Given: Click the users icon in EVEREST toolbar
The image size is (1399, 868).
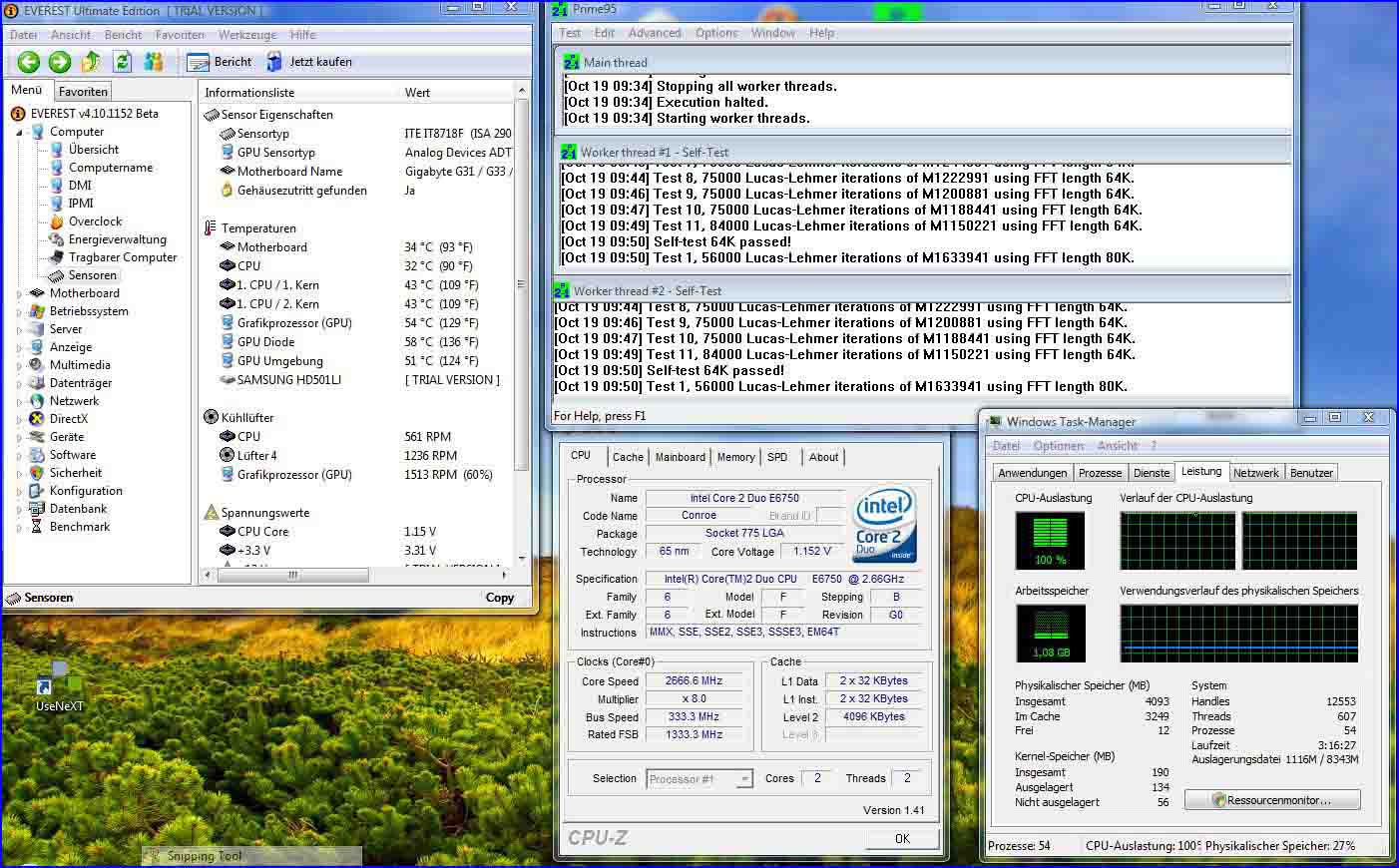Looking at the screenshot, I should tap(153, 62).
